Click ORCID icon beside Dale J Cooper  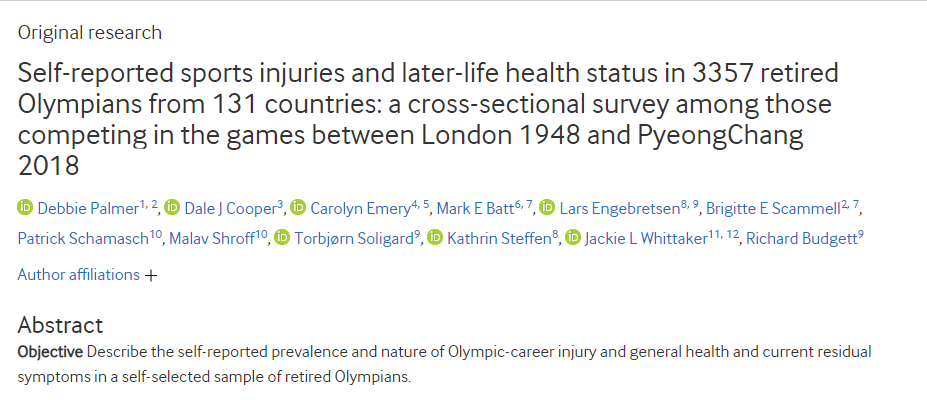coord(172,208)
